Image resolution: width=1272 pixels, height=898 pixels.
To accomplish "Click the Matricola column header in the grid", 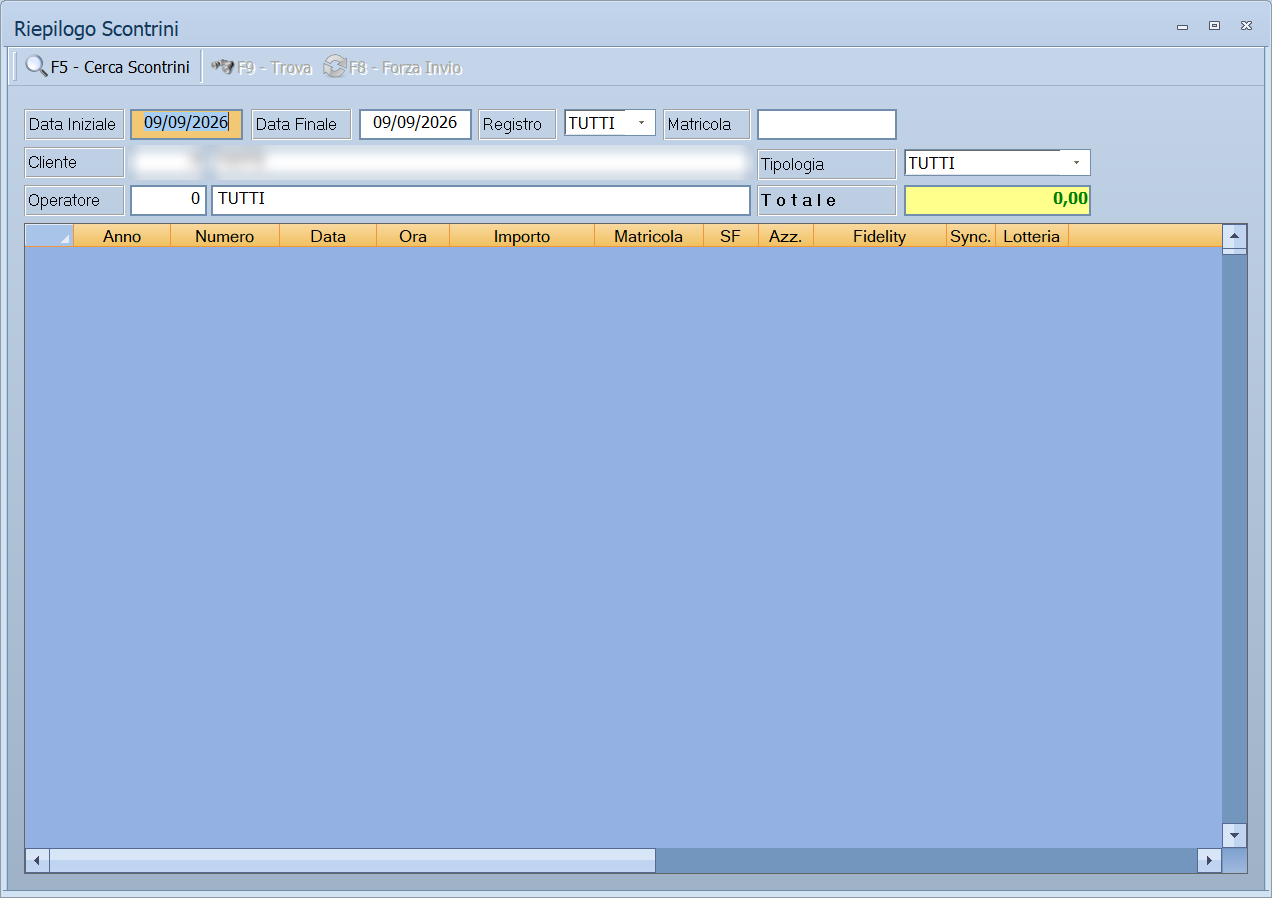I will pos(649,236).
